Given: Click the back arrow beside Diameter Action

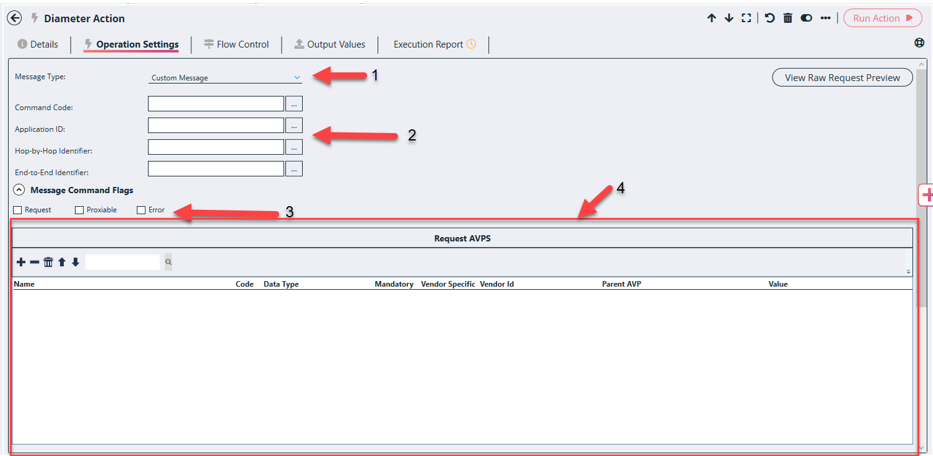Looking at the screenshot, I should tap(14, 18).
